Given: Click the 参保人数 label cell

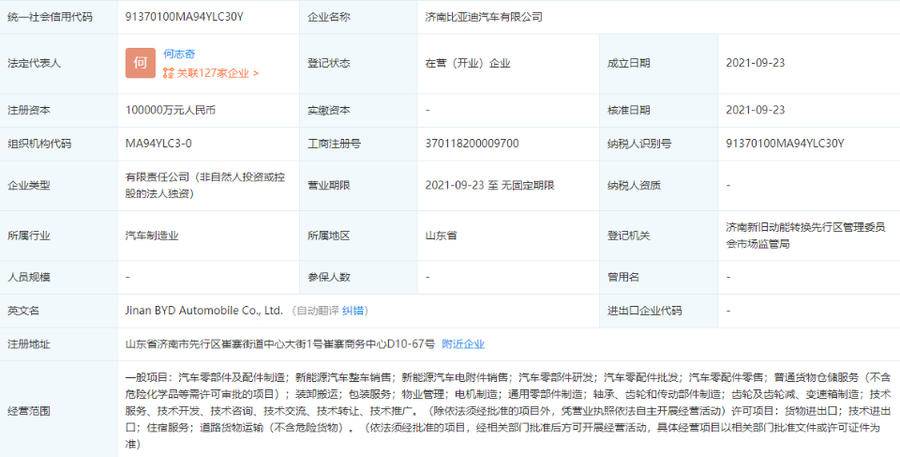Looking at the screenshot, I should pyautogui.click(x=358, y=277).
